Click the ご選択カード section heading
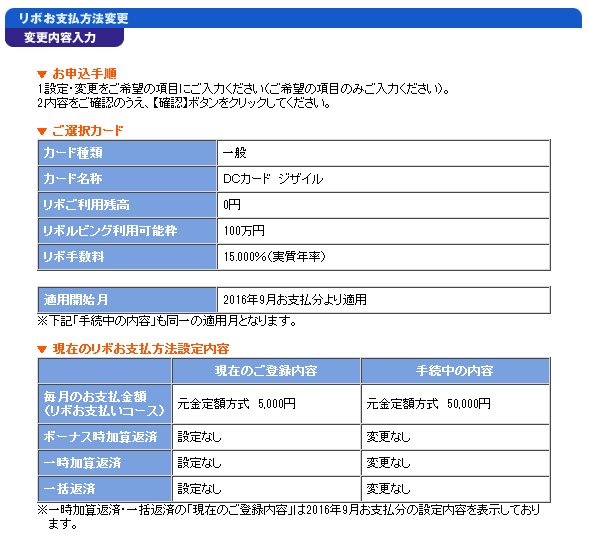This screenshot has width=589, height=540. 88,131
